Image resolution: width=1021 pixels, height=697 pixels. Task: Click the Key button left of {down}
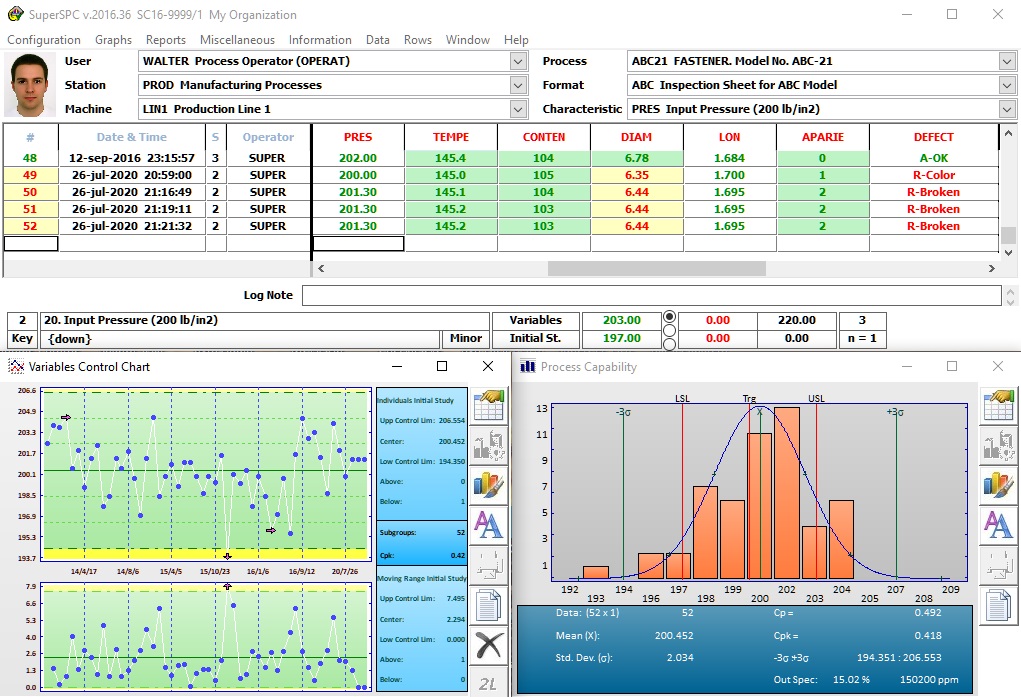[22, 339]
